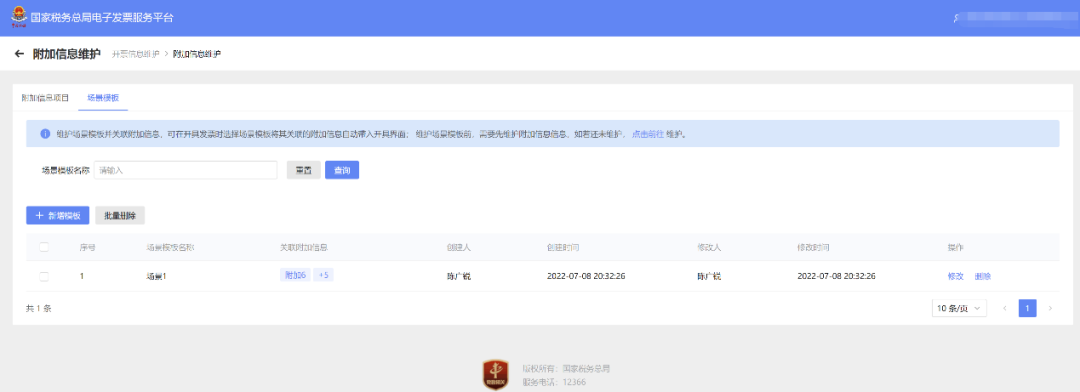
Task: Go back using the left arrow icon
Action: tap(19, 54)
